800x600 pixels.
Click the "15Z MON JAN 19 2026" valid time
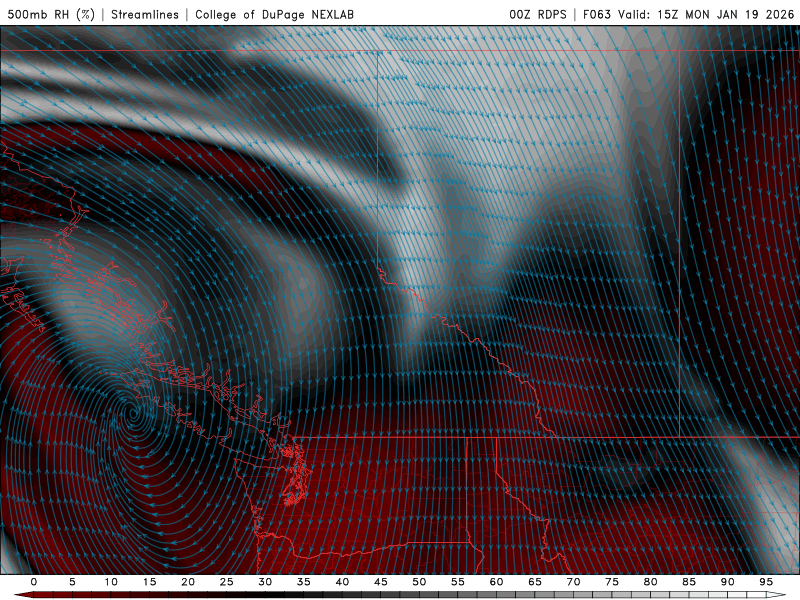click(x=726, y=14)
